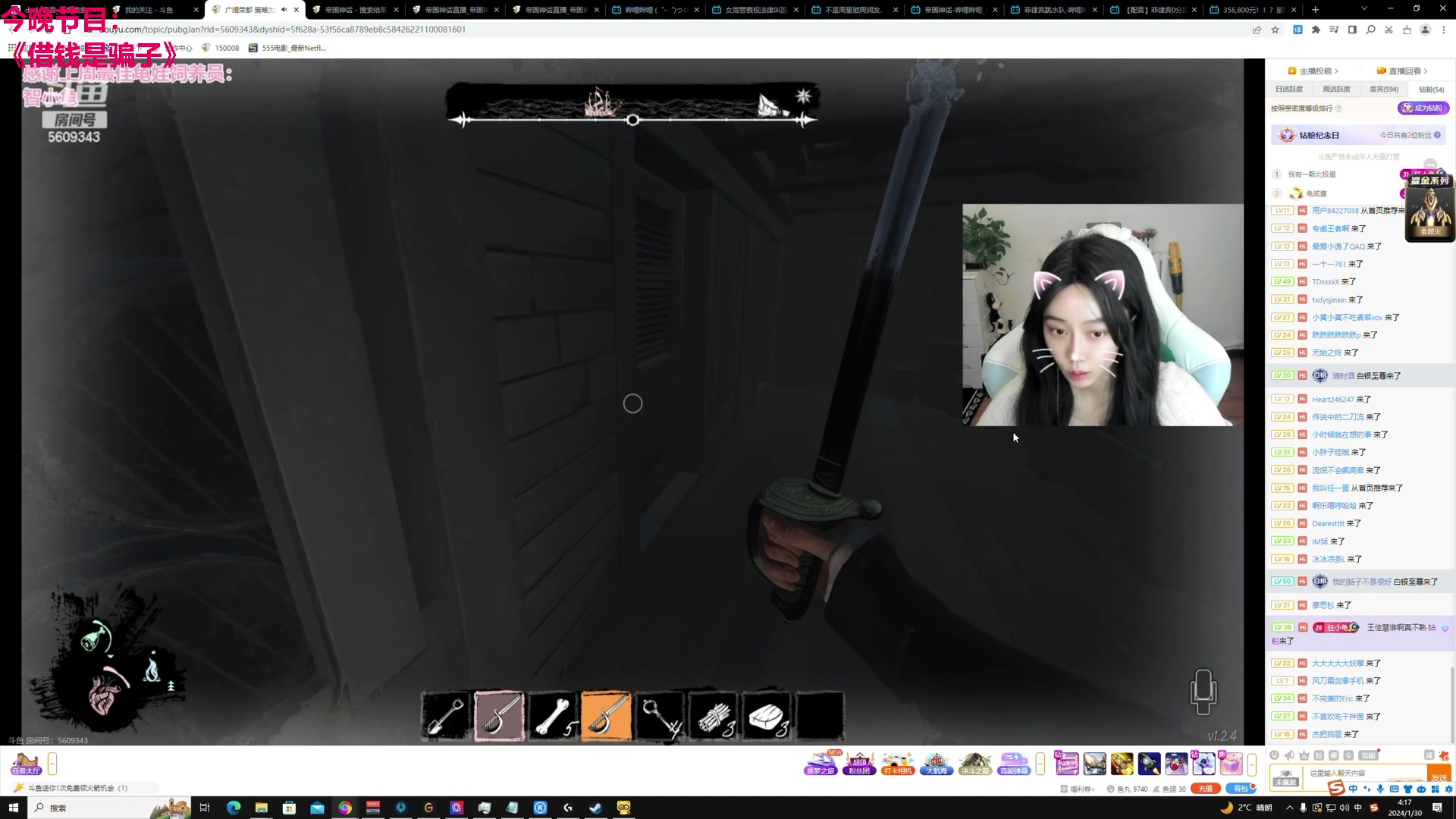This screenshot has width=1456, height=819.
Task: Open the 大航海 ship activity icon
Action: pos(936,763)
